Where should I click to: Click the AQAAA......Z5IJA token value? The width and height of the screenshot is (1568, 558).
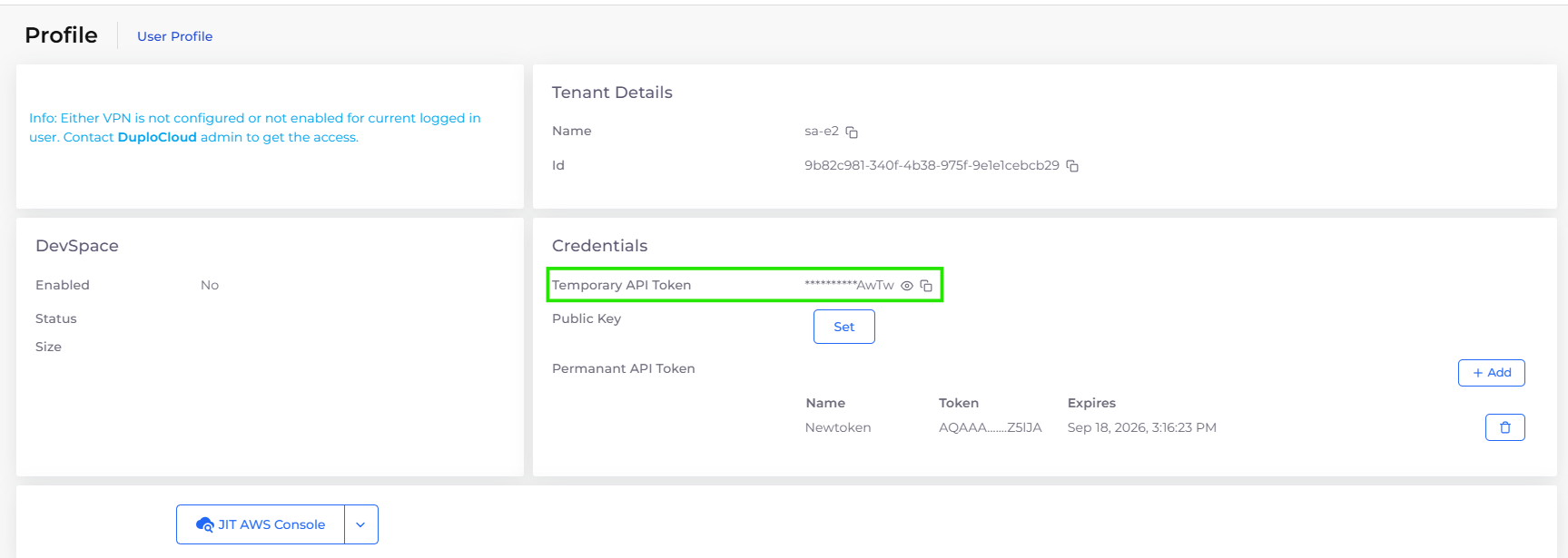click(990, 427)
